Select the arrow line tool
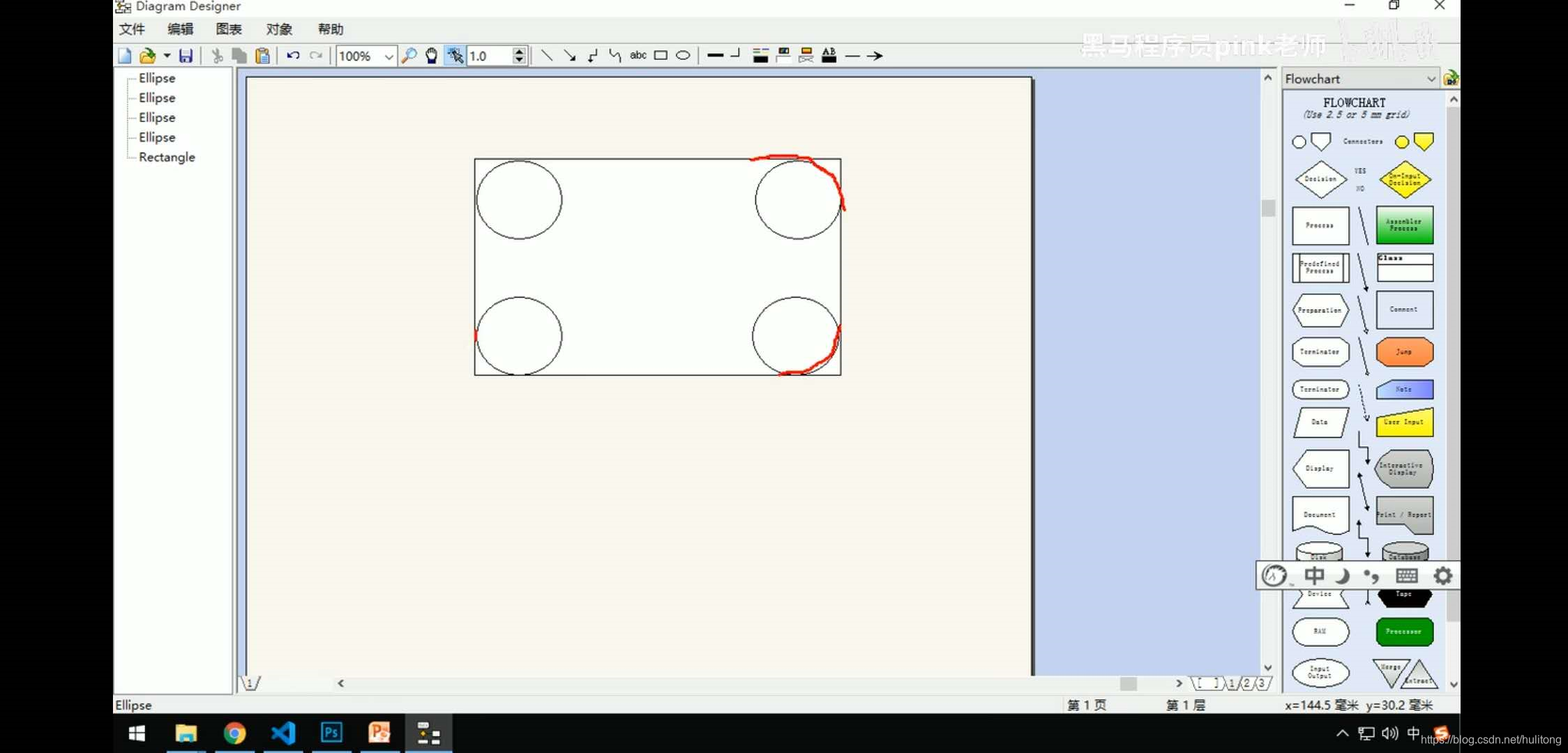 (570, 56)
